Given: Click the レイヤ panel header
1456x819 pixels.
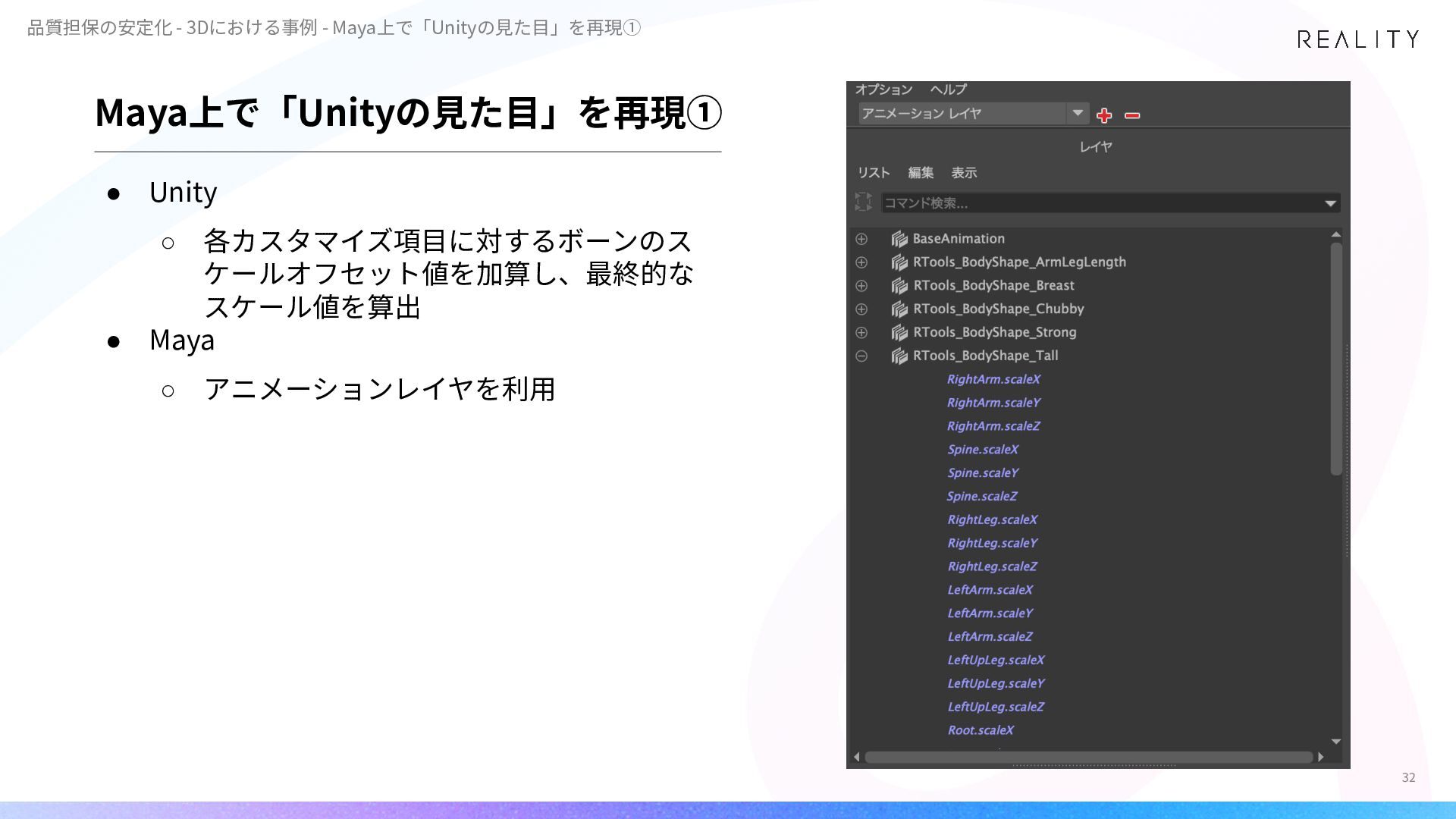Looking at the screenshot, I should pos(1096,147).
